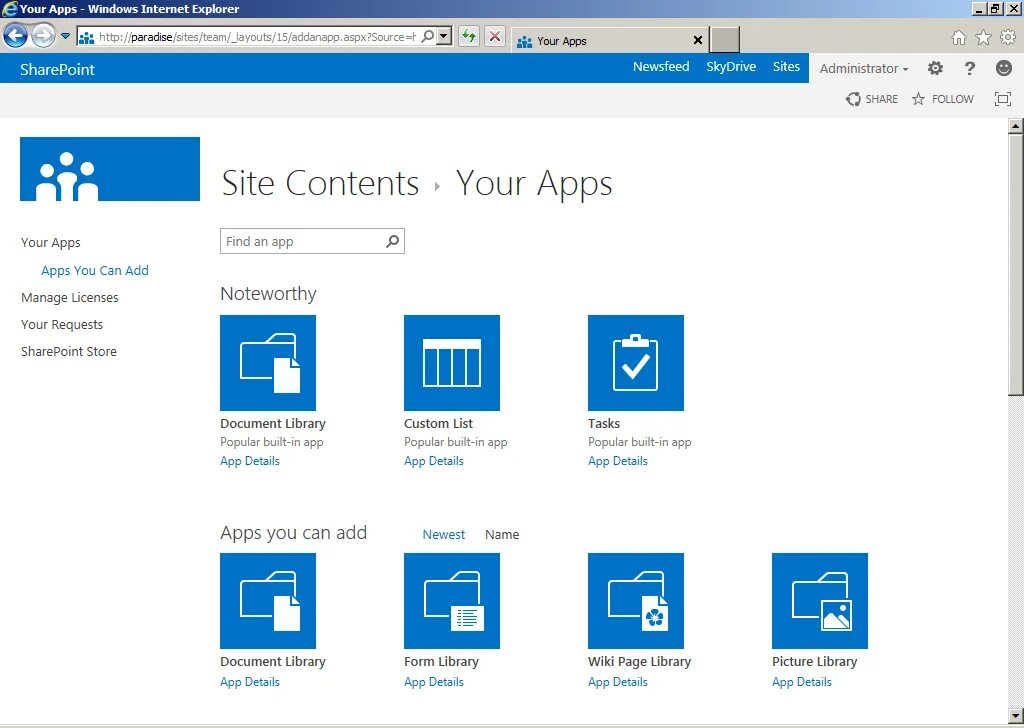The width and height of the screenshot is (1024, 728).
Task: Close the Your Apps browser tab
Action: coord(697,40)
